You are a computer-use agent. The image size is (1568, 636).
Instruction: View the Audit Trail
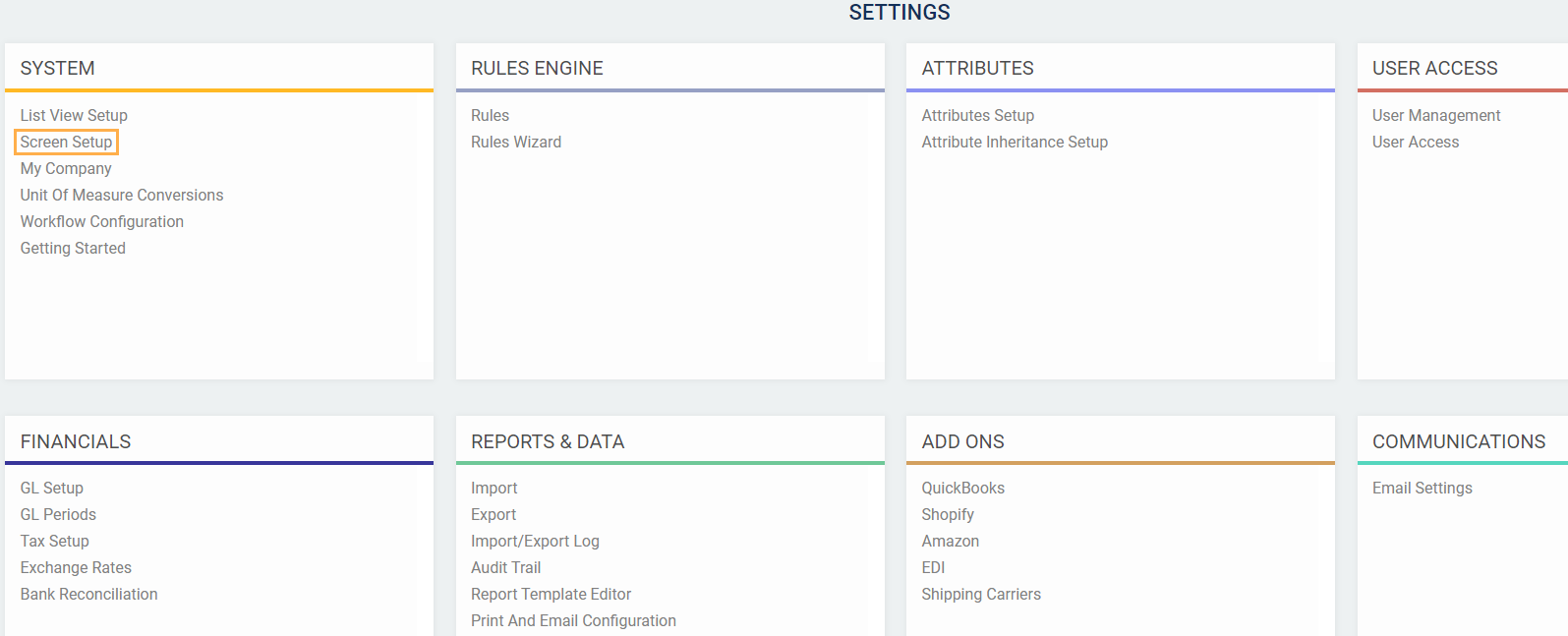pos(505,567)
